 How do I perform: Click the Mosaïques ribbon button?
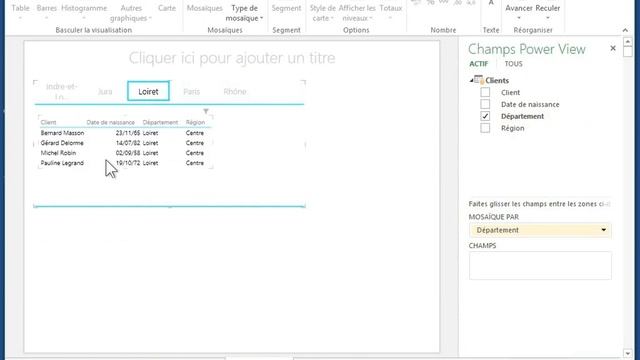[204, 8]
